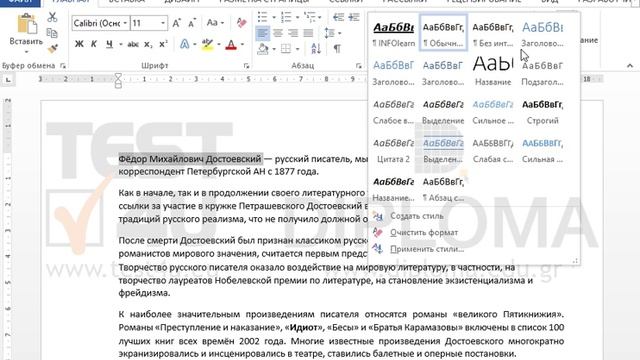The width and height of the screenshot is (640, 360).
Task: Toggle italic with the К button
Action: coord(94,44)
